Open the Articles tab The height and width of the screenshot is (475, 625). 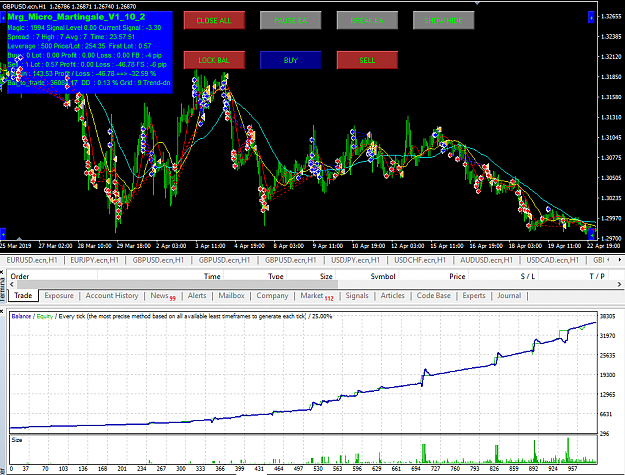pyautogui.click(x=393, y=296)
